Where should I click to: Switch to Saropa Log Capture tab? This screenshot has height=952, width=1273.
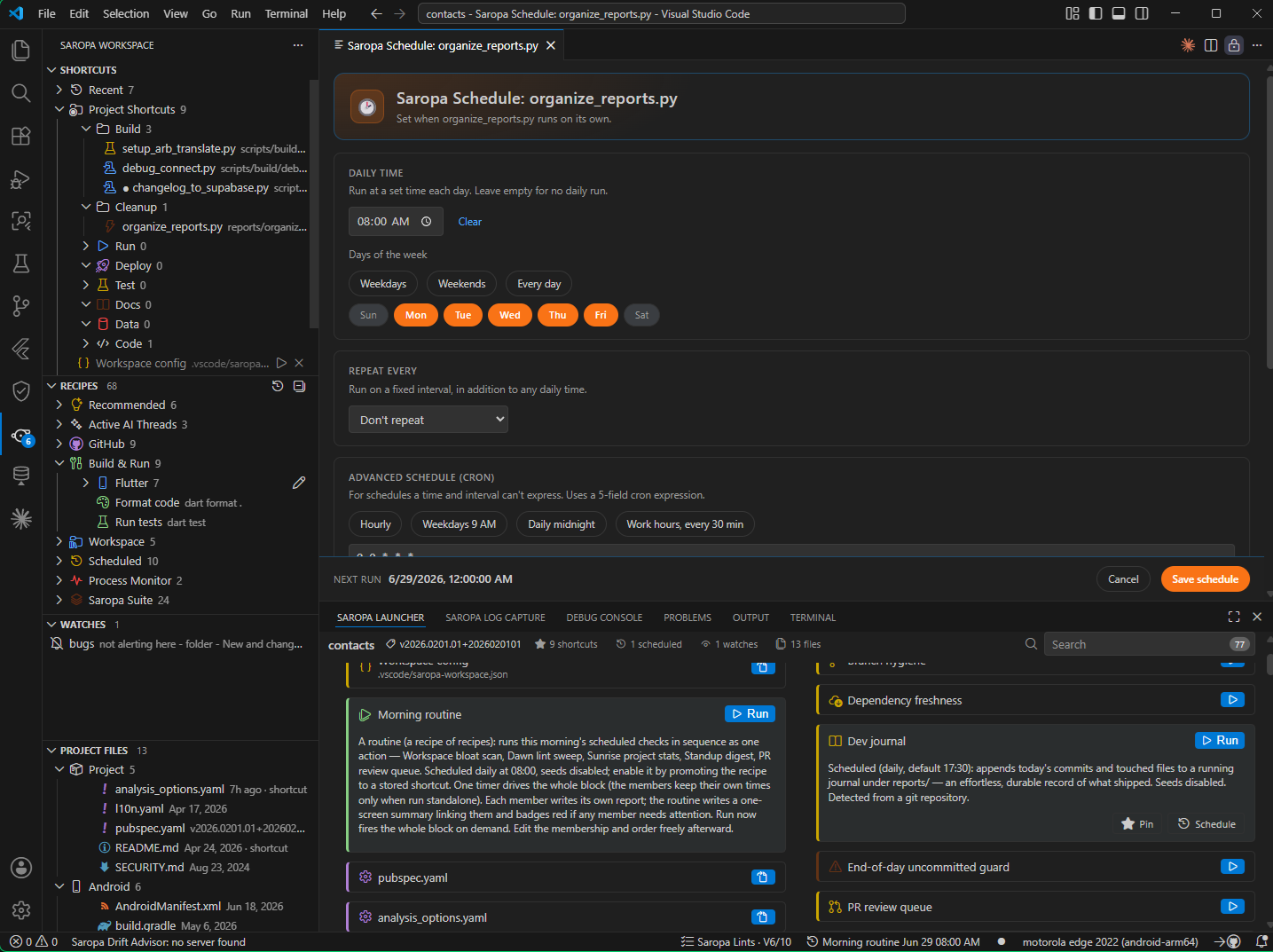click(495, 618)
